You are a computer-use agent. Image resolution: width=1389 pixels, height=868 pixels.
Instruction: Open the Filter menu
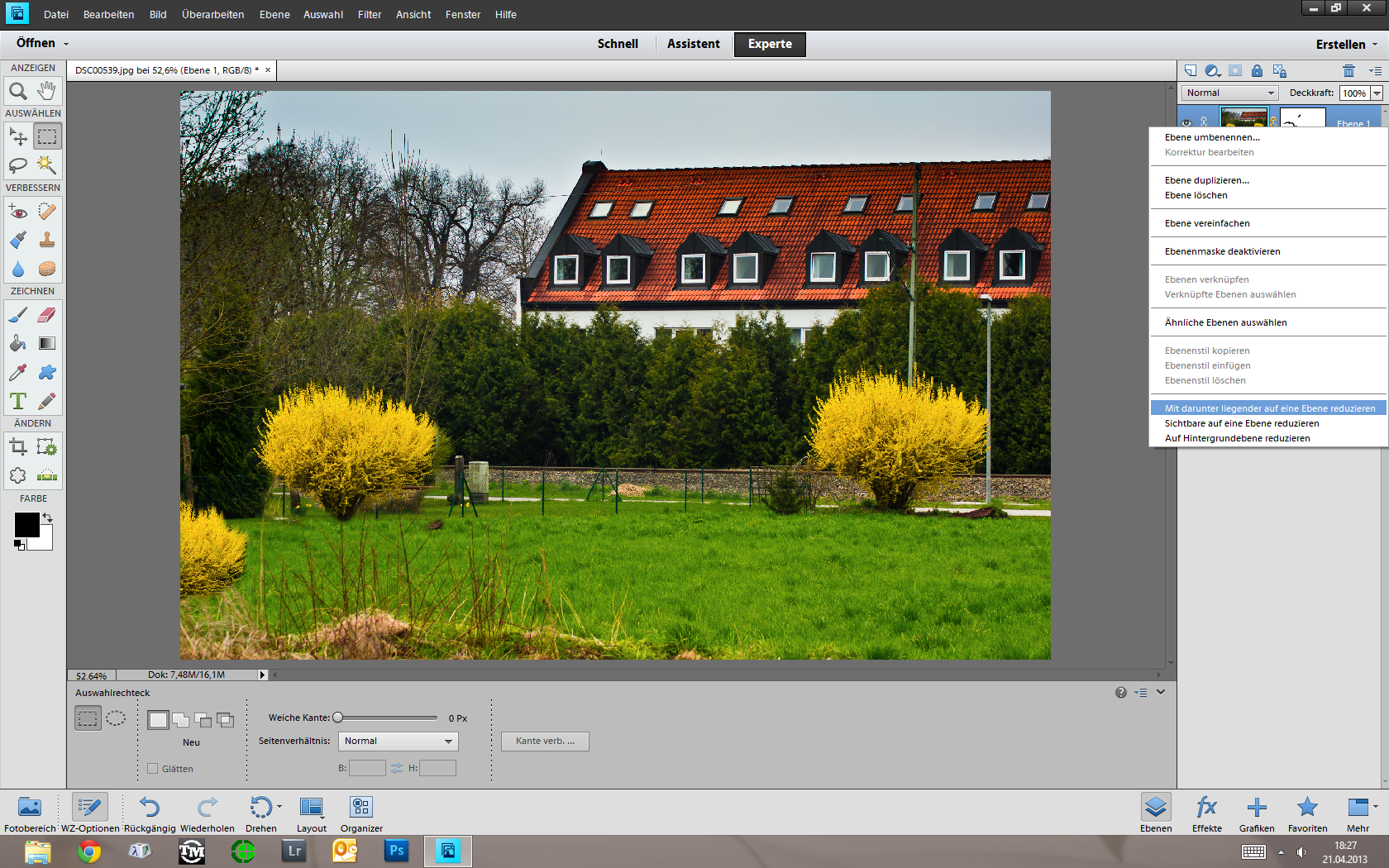pos(370,15)
